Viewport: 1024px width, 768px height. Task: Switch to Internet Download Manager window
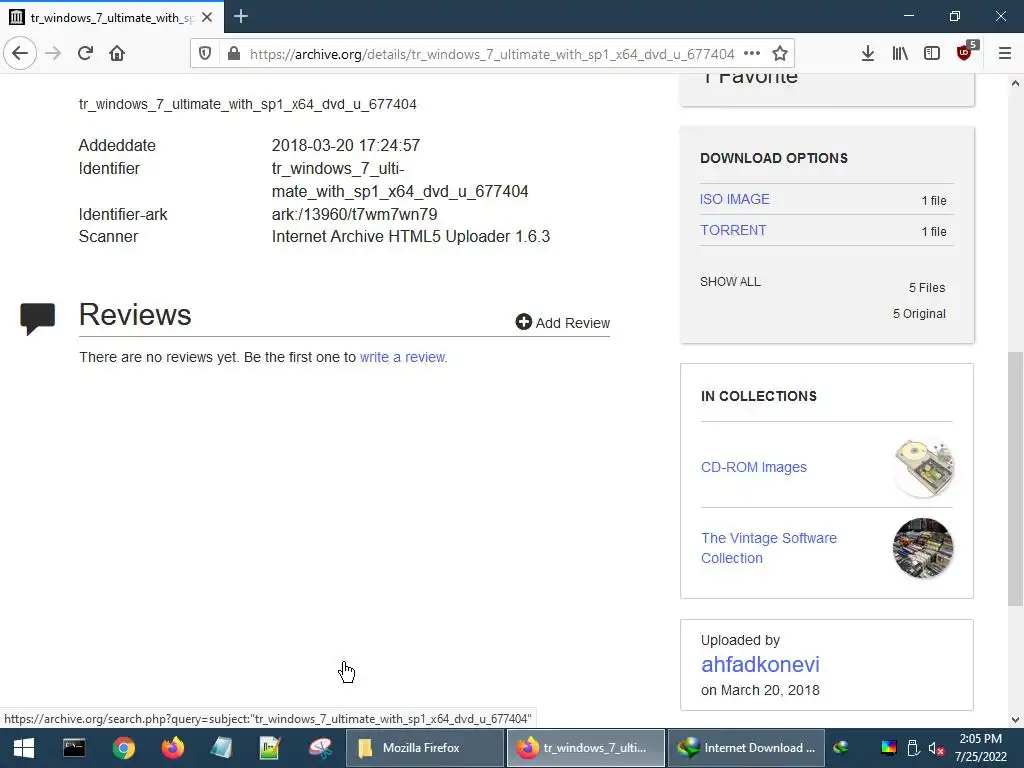click(745, 748)
